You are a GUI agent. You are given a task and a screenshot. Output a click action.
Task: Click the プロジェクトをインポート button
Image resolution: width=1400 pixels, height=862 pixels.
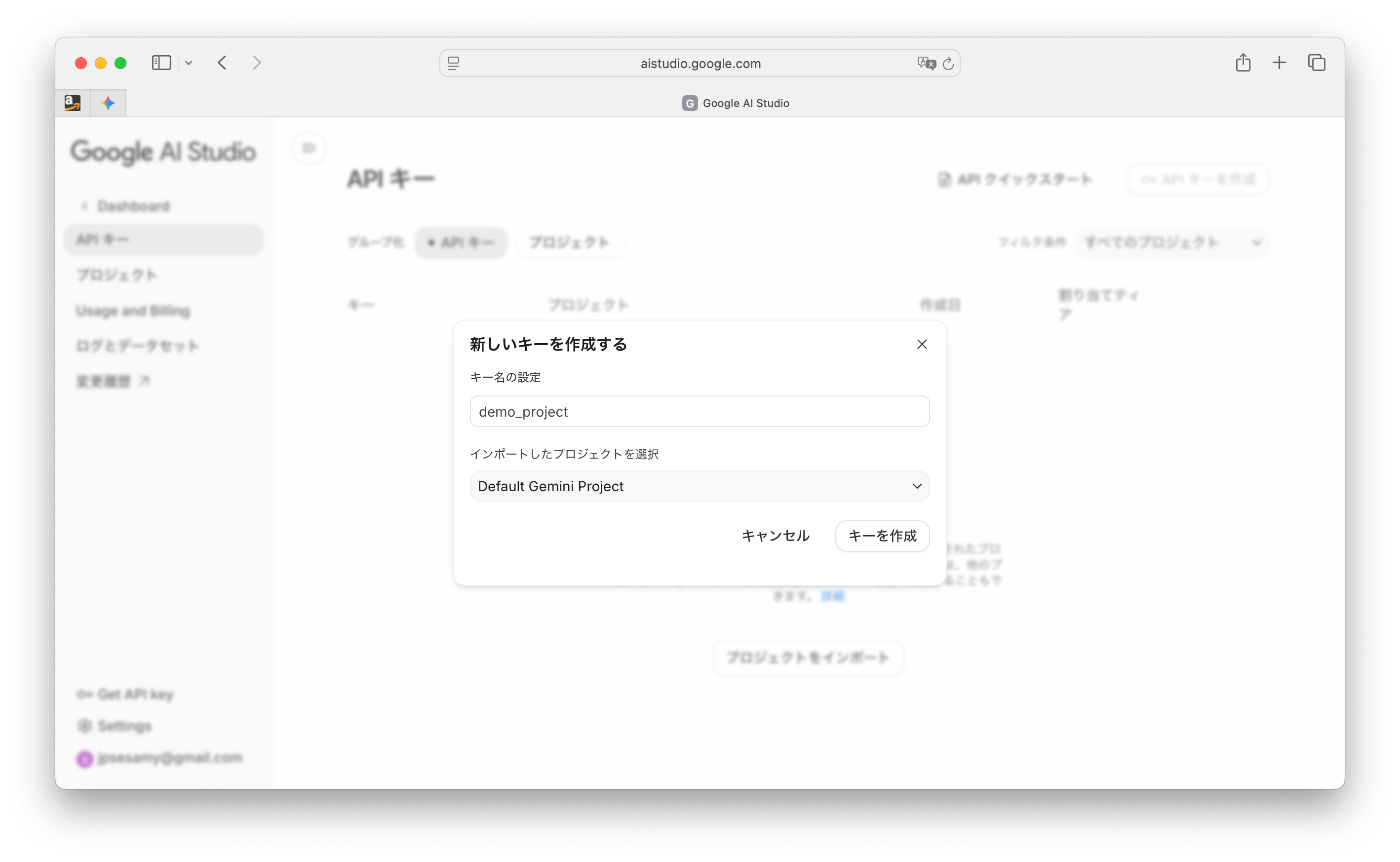808,658
